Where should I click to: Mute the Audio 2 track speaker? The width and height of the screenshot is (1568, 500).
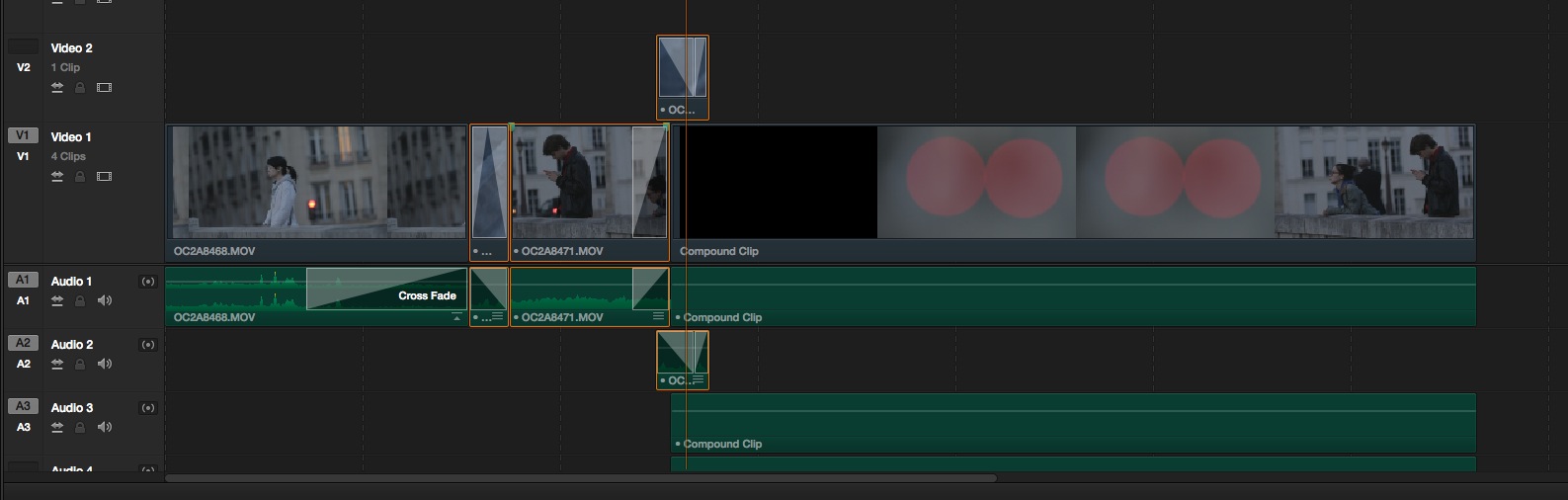105,364
